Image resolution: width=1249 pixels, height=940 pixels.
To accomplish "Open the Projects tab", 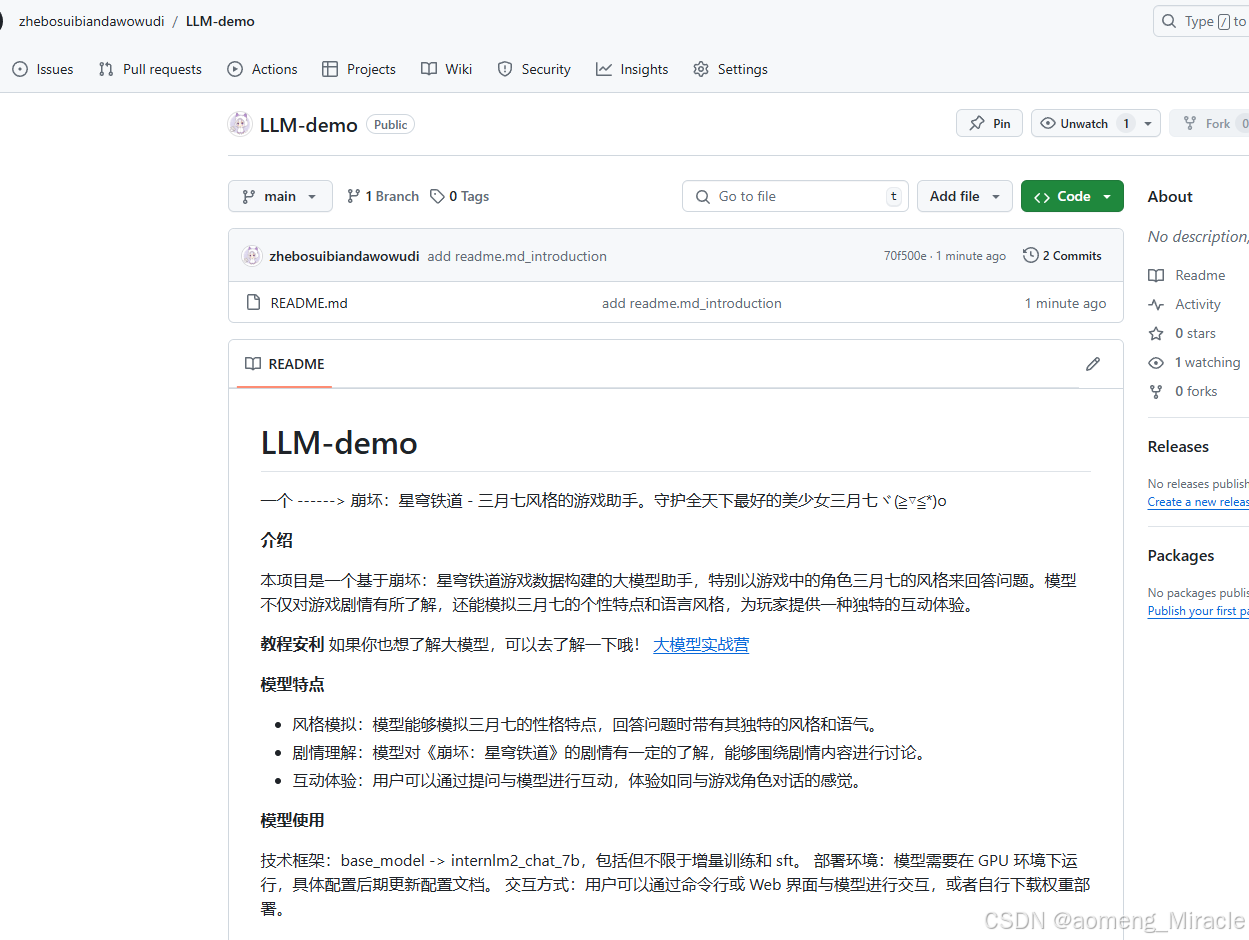I will (359, 69).
